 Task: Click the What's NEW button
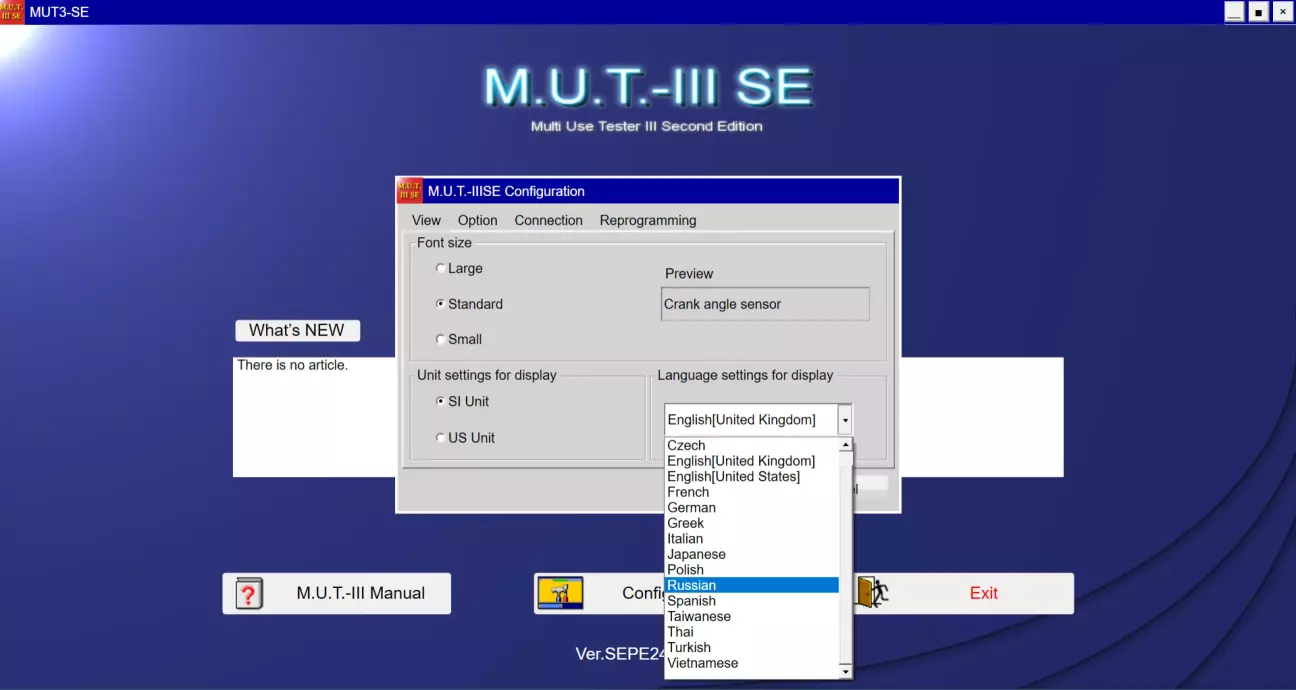[x=297, y=331]
